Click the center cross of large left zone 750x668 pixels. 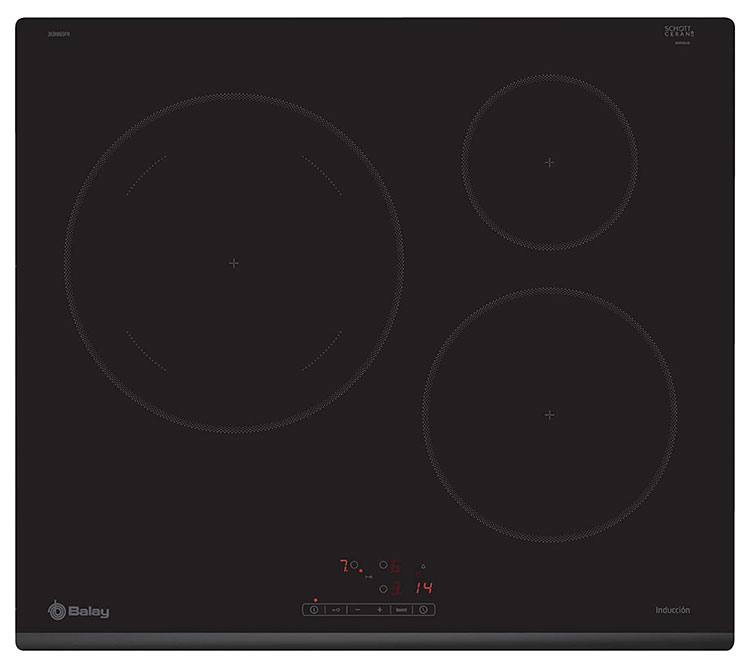(233, 263)
